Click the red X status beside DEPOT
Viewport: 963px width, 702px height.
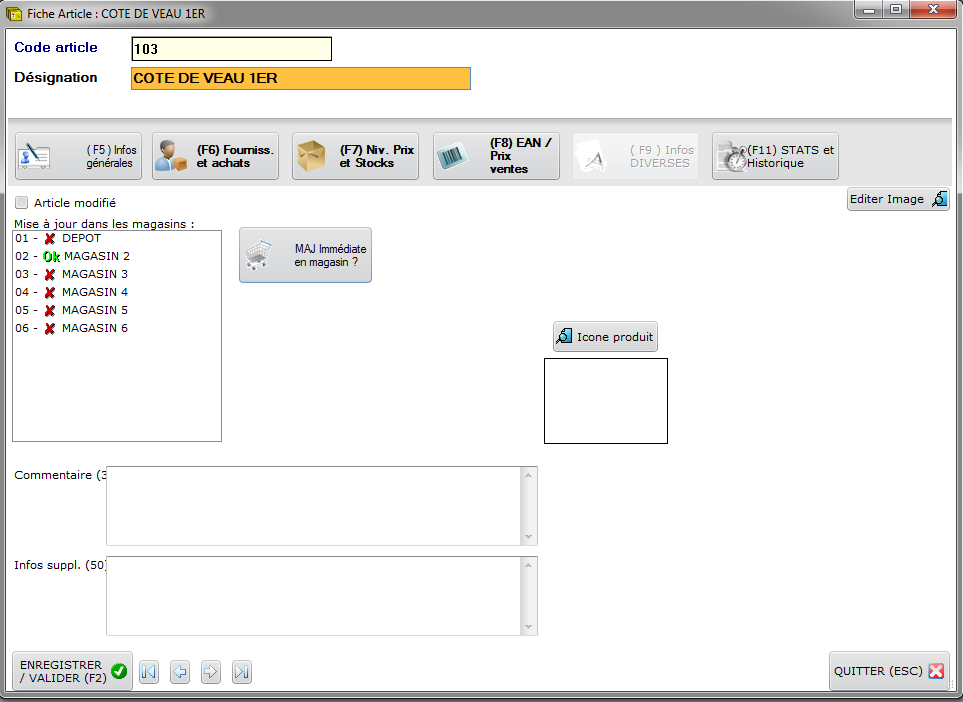click(x=50, y=239)
